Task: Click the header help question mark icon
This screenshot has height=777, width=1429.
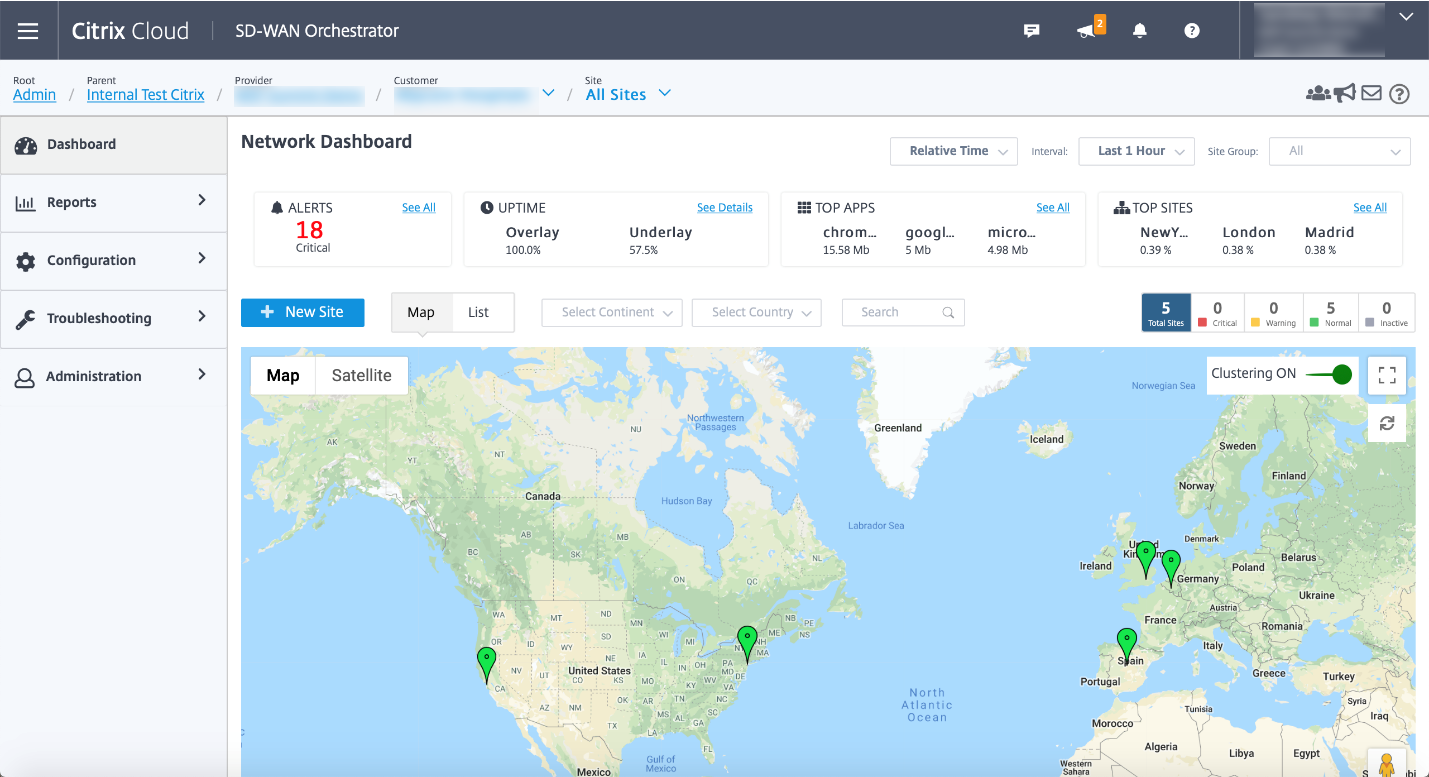Action: coord(1192,31)
